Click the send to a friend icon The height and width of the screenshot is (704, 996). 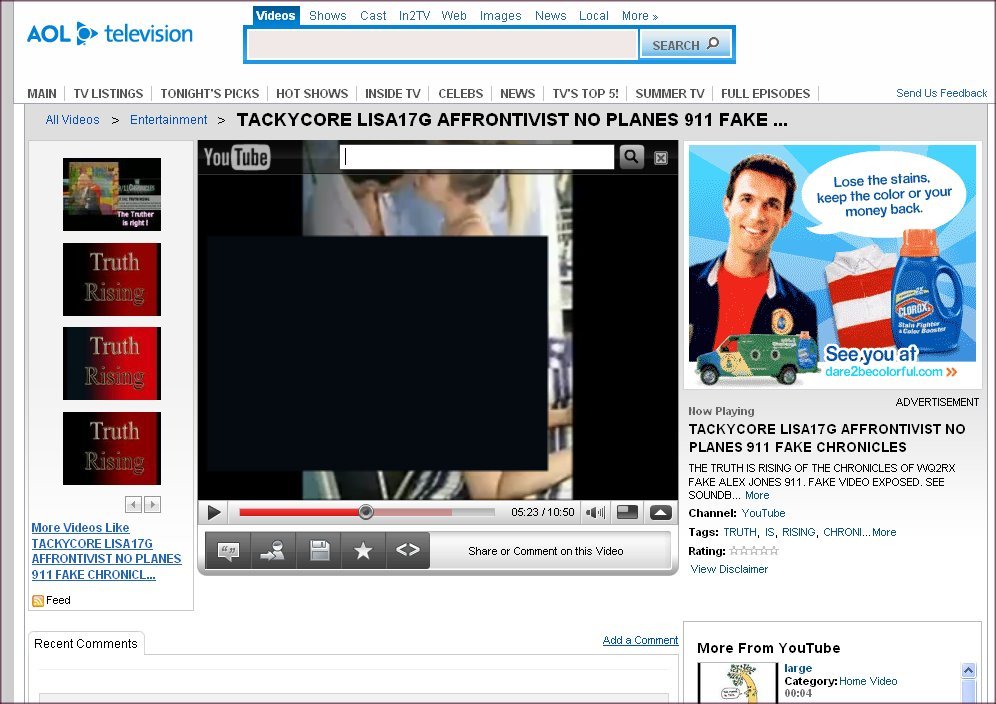[x=273, y=551]
